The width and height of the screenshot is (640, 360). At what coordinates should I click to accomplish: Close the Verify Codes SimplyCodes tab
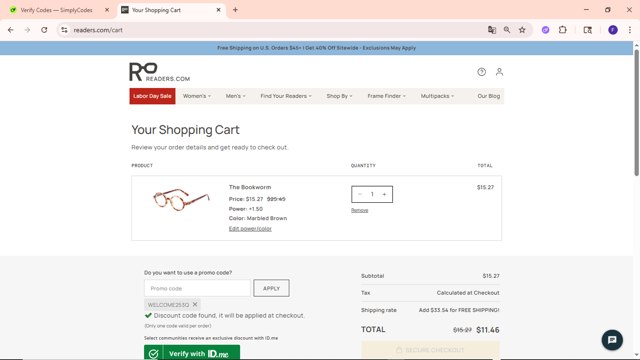(107, 10)
